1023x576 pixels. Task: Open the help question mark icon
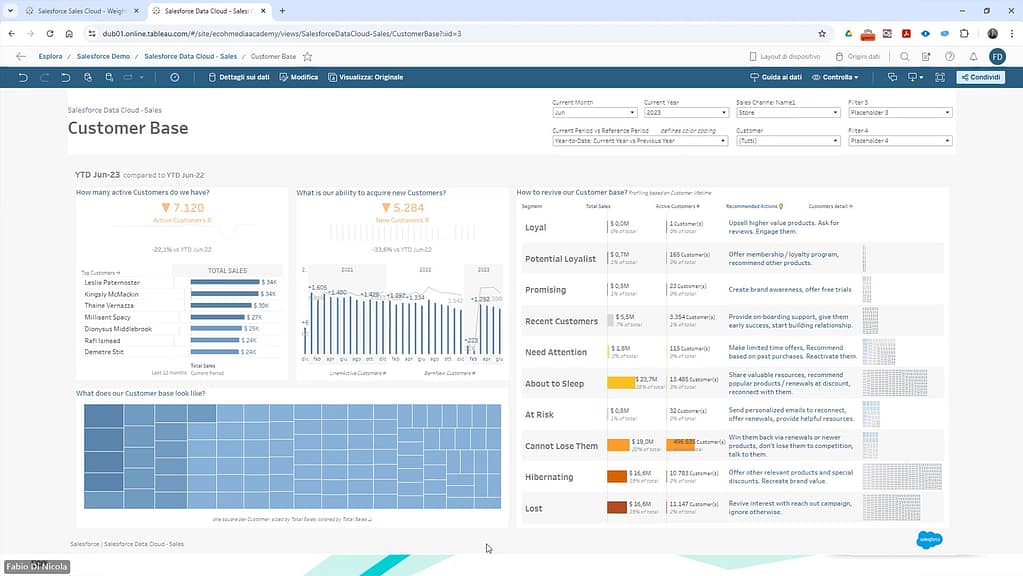pos(949,57)
